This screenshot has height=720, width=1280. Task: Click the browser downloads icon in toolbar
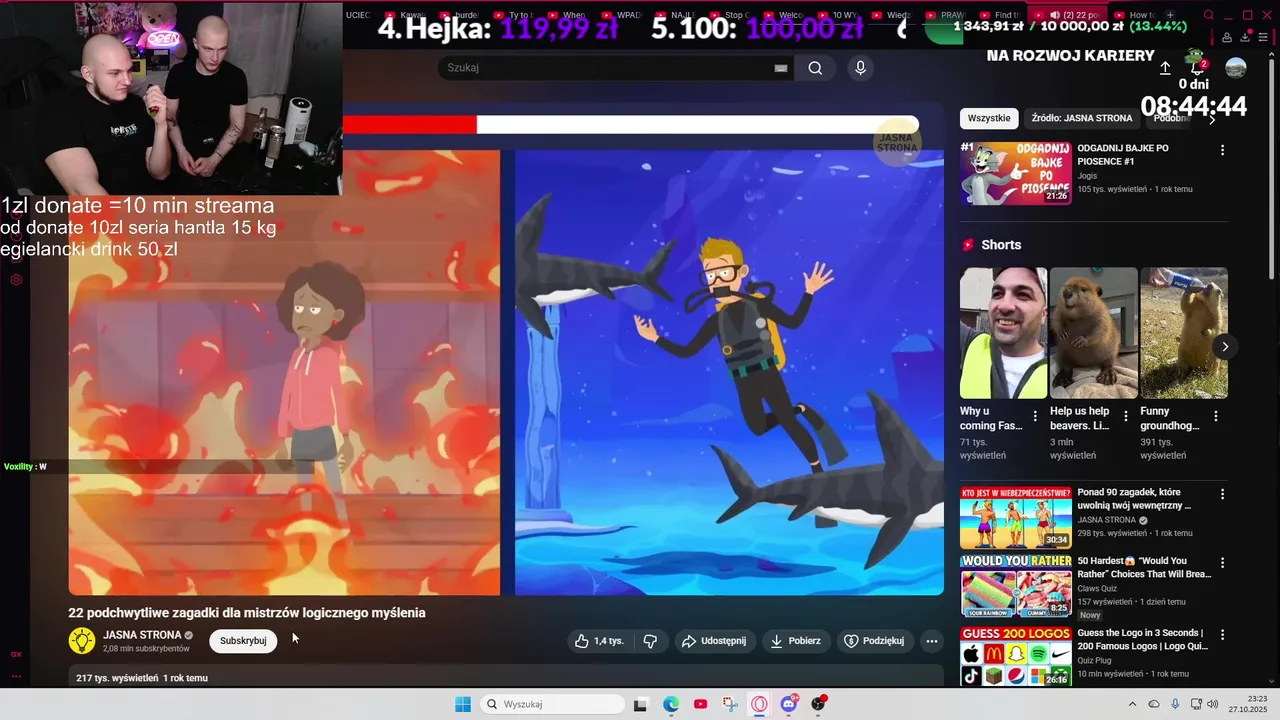point(1245,37)
